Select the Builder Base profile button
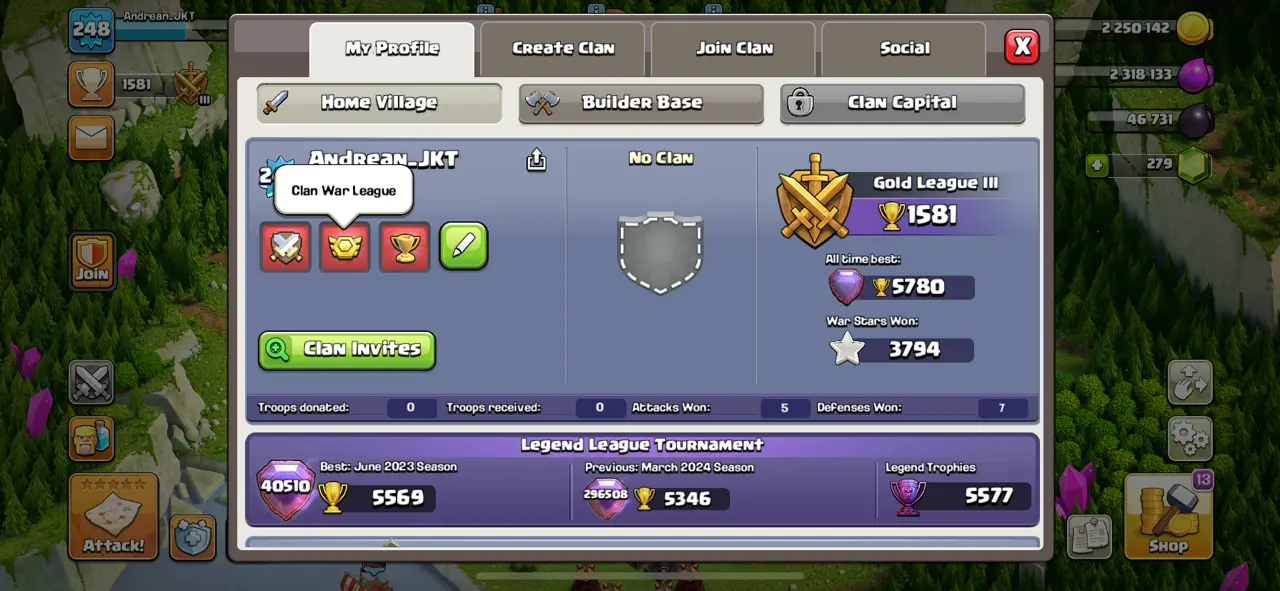Image resolution: width=1280 pixels, height=591 pixels. tap(641, 103)
